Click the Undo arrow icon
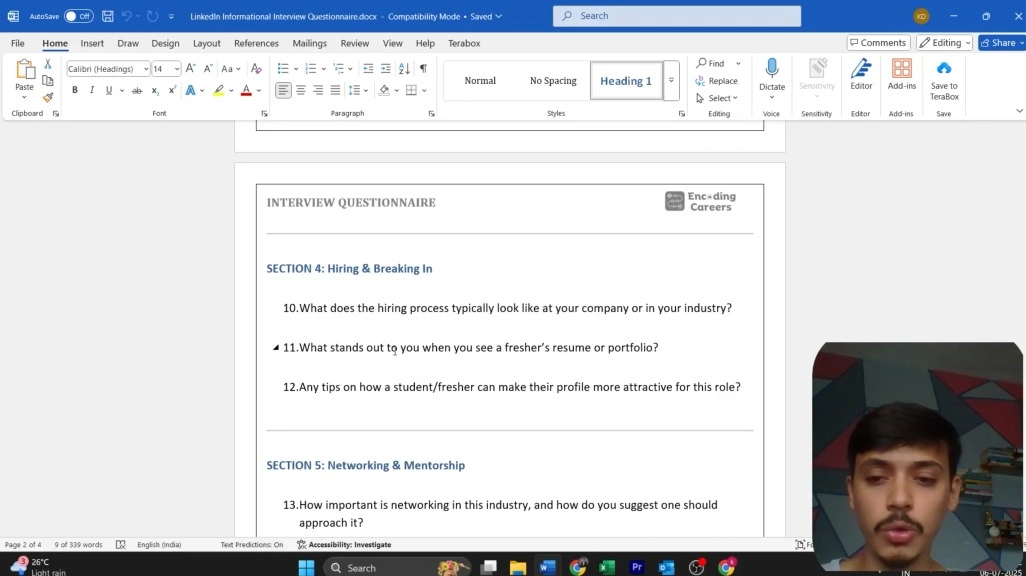Screen dimensions: 1026x576 (127, 16)
